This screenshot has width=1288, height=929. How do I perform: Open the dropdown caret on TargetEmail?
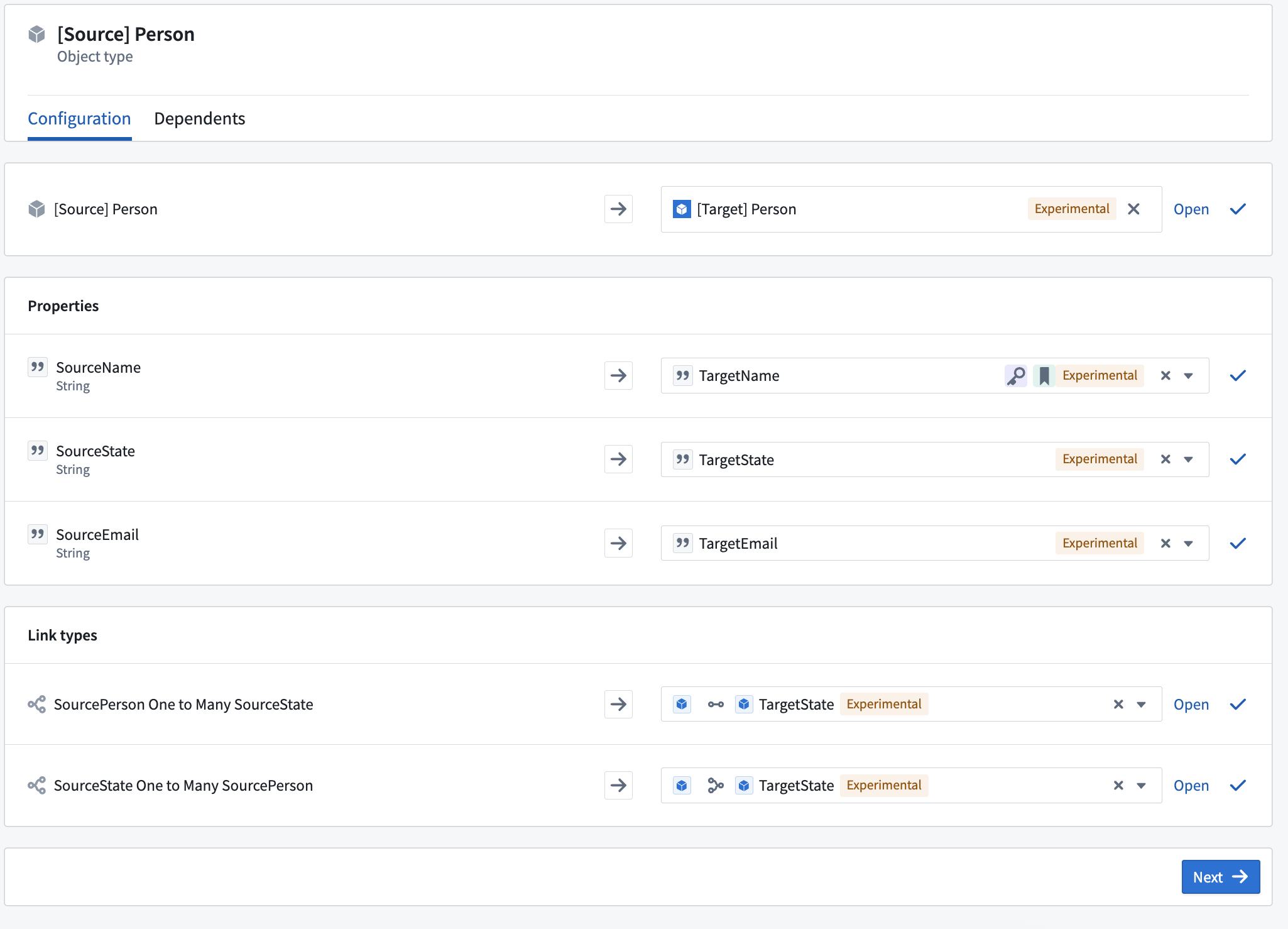[x=1188, y=542]
